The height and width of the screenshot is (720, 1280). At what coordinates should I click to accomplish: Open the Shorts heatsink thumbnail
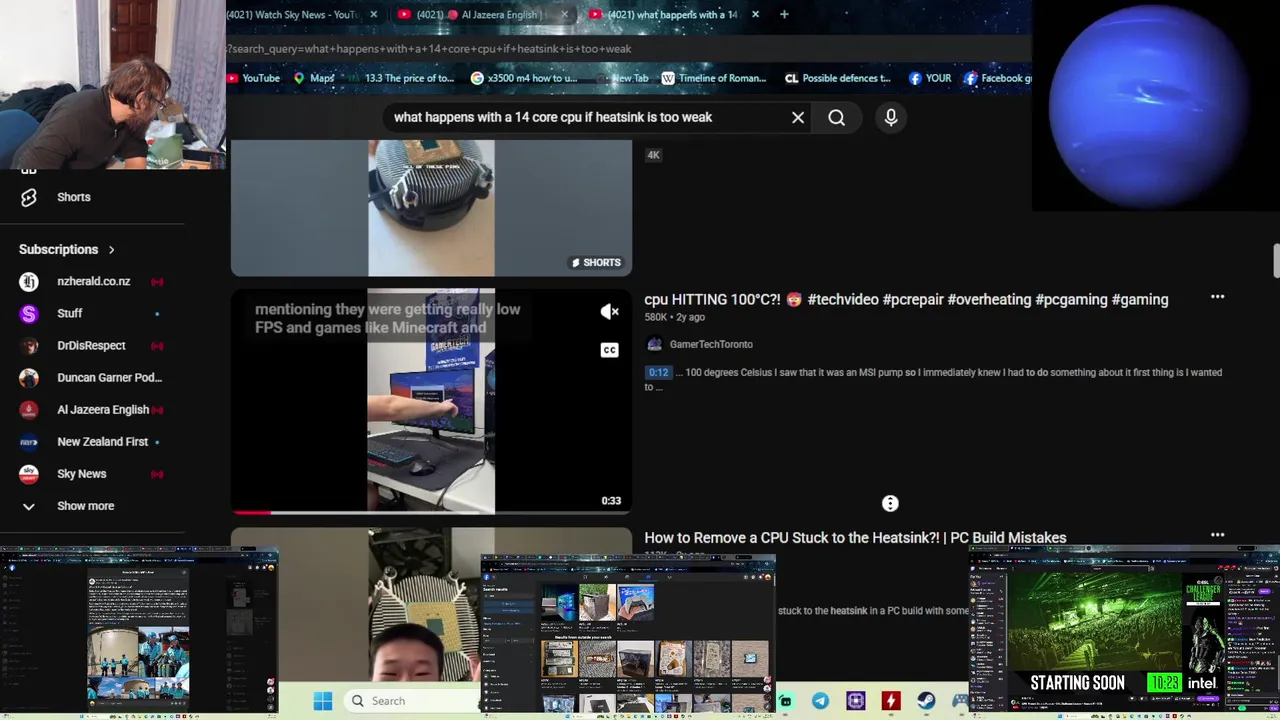click(431, 208)
